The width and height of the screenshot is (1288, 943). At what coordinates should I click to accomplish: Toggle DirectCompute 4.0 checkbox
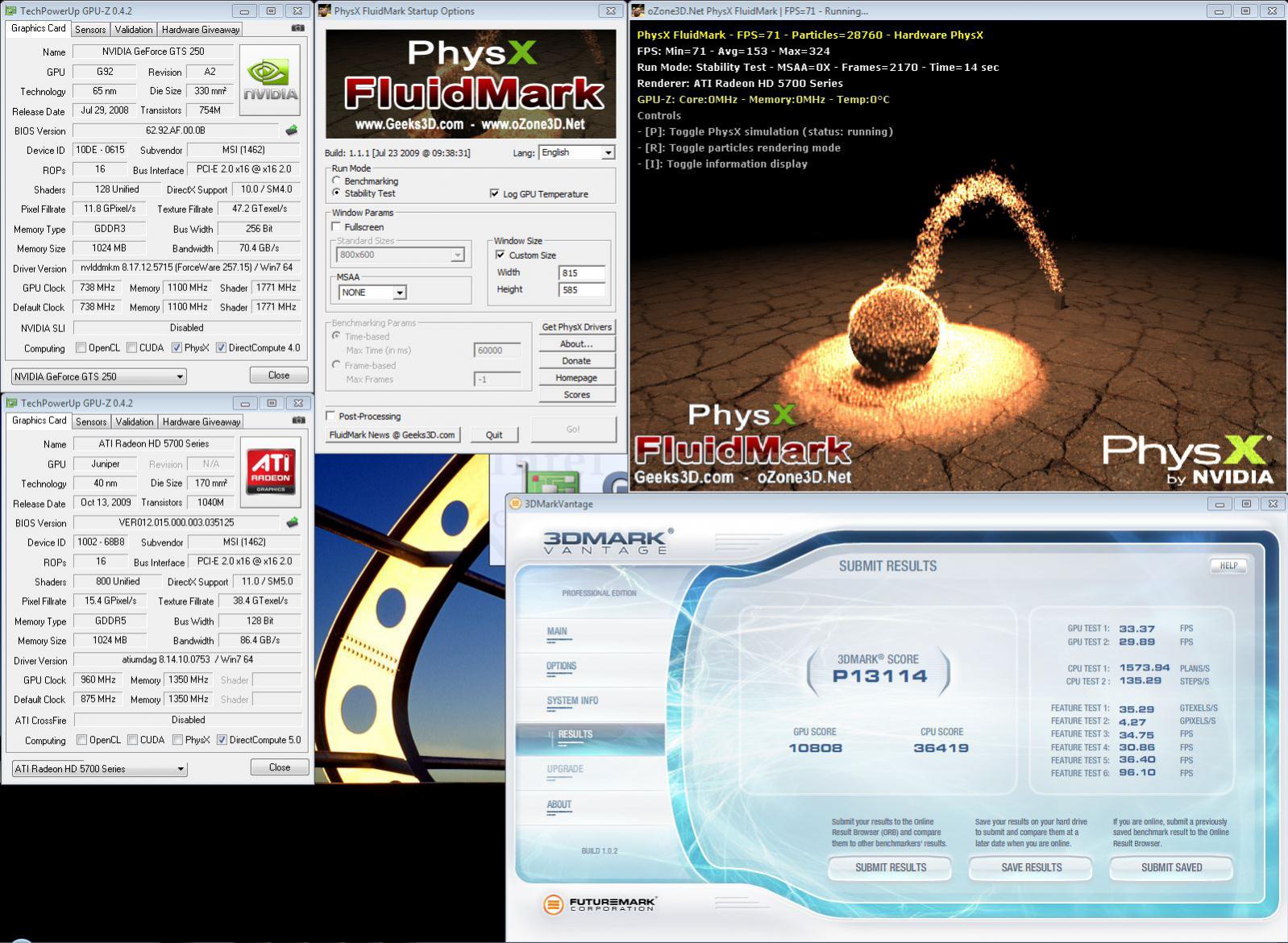point(221,348)
